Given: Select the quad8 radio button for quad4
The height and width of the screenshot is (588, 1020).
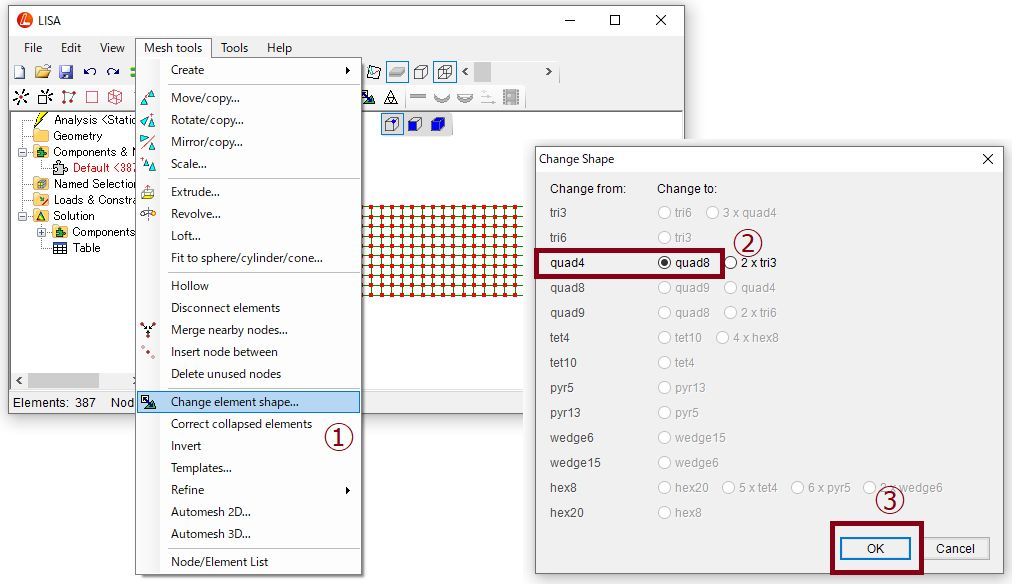Looking at the screenshot, I should (x=664, y=263).
